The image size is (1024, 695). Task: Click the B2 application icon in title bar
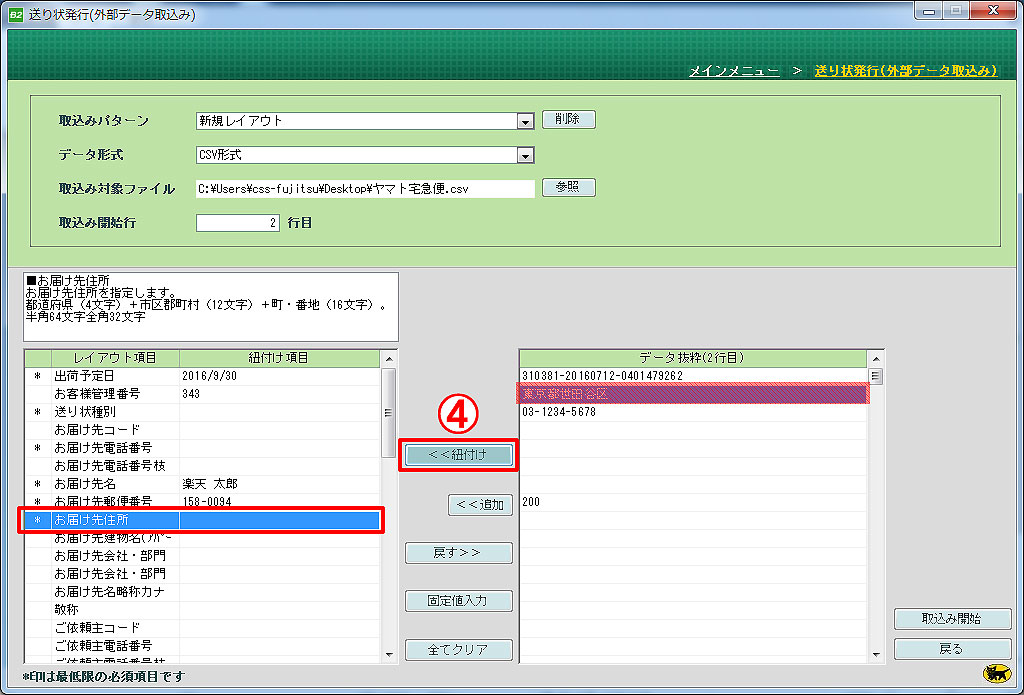(15, 15)
